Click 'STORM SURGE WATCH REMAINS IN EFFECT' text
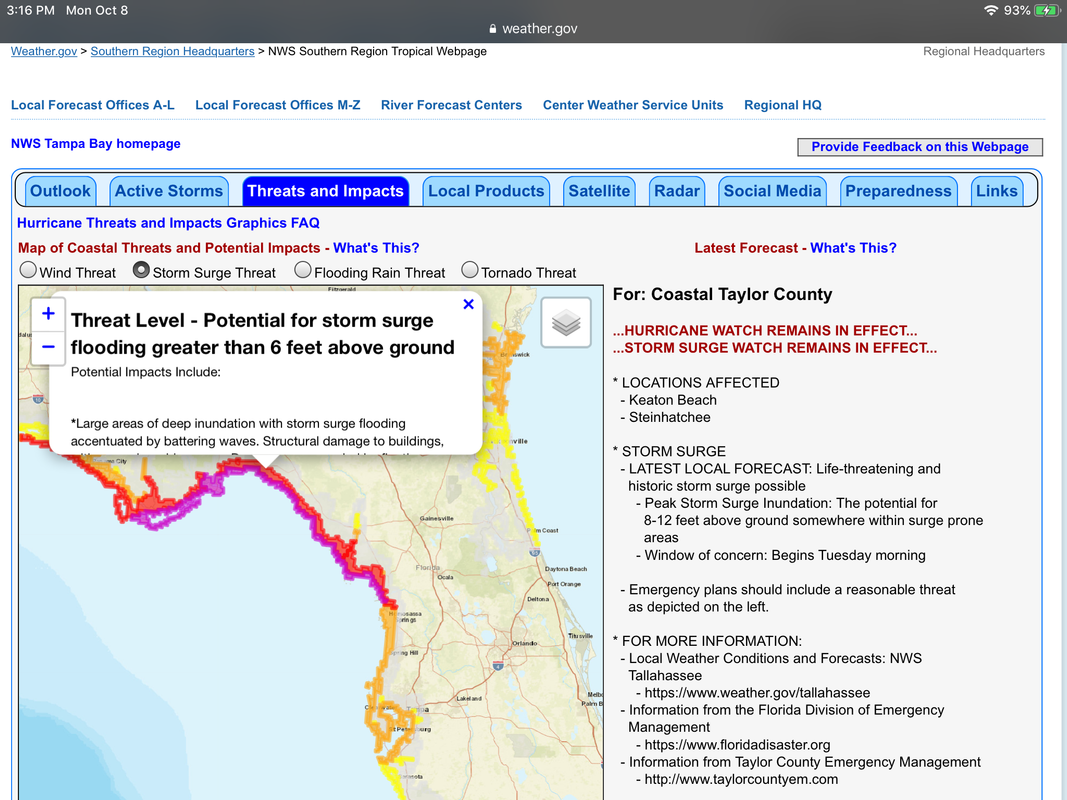The height and width of the screenshot is (800, 1067). 774,348
